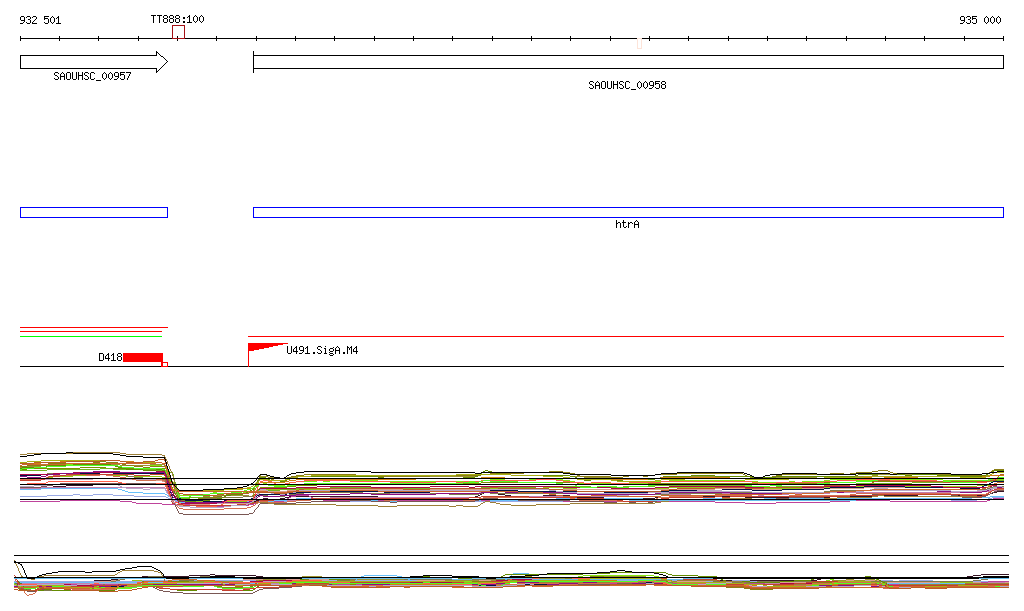Click the small gray marker on the ruler
This screenshot has height=611, width=1024.
point(640,42)
